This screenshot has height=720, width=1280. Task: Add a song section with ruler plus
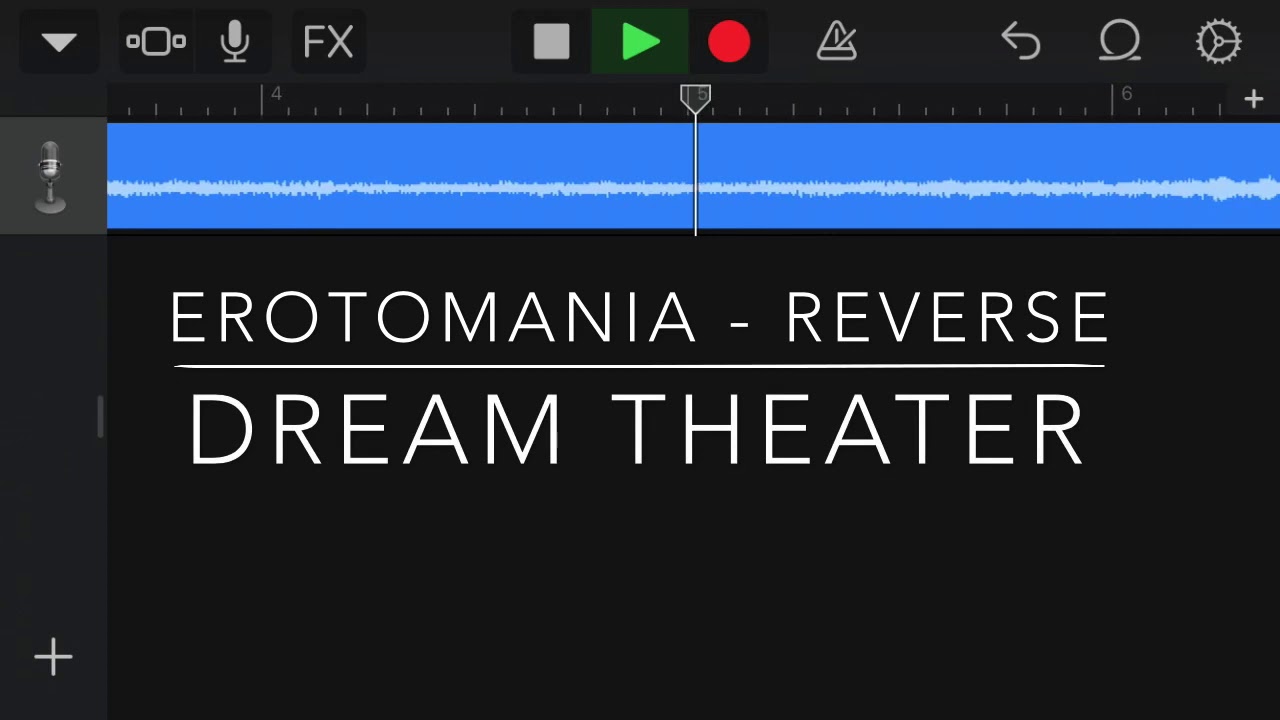(x=1253, y=99)
